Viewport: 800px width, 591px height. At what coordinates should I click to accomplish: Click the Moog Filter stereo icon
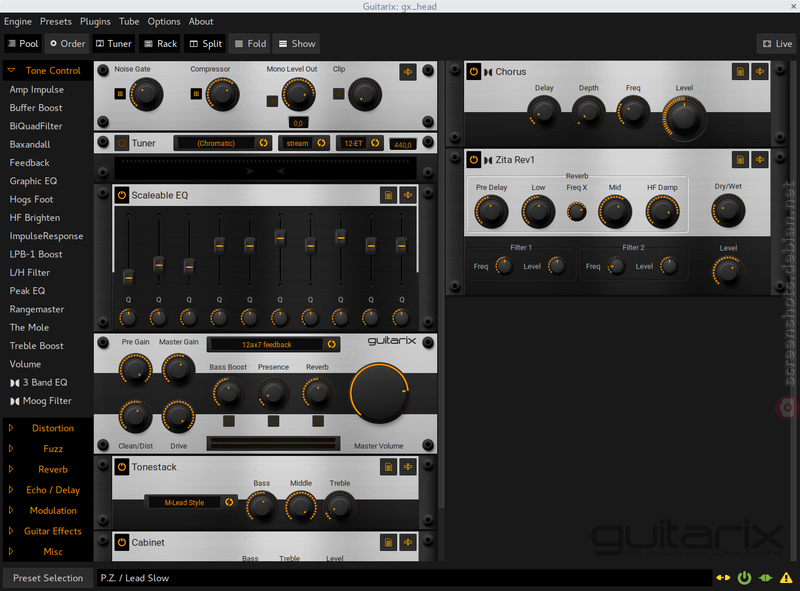pyautogui.click(x=15, y=401)
